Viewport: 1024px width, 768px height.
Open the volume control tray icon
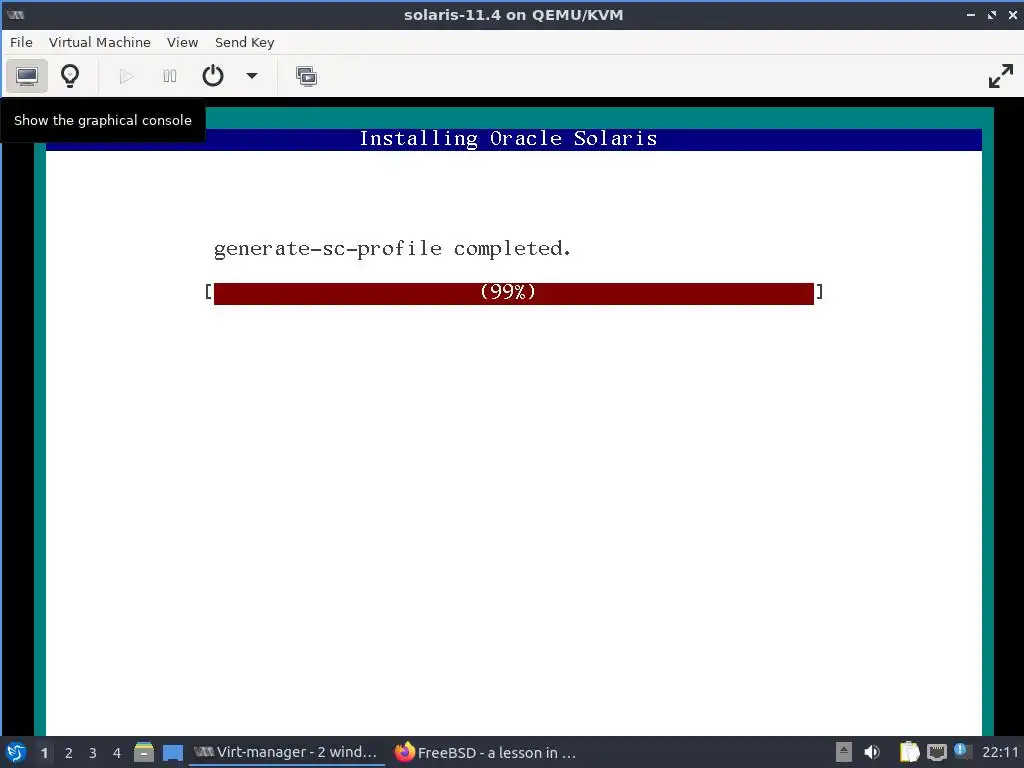872,752
